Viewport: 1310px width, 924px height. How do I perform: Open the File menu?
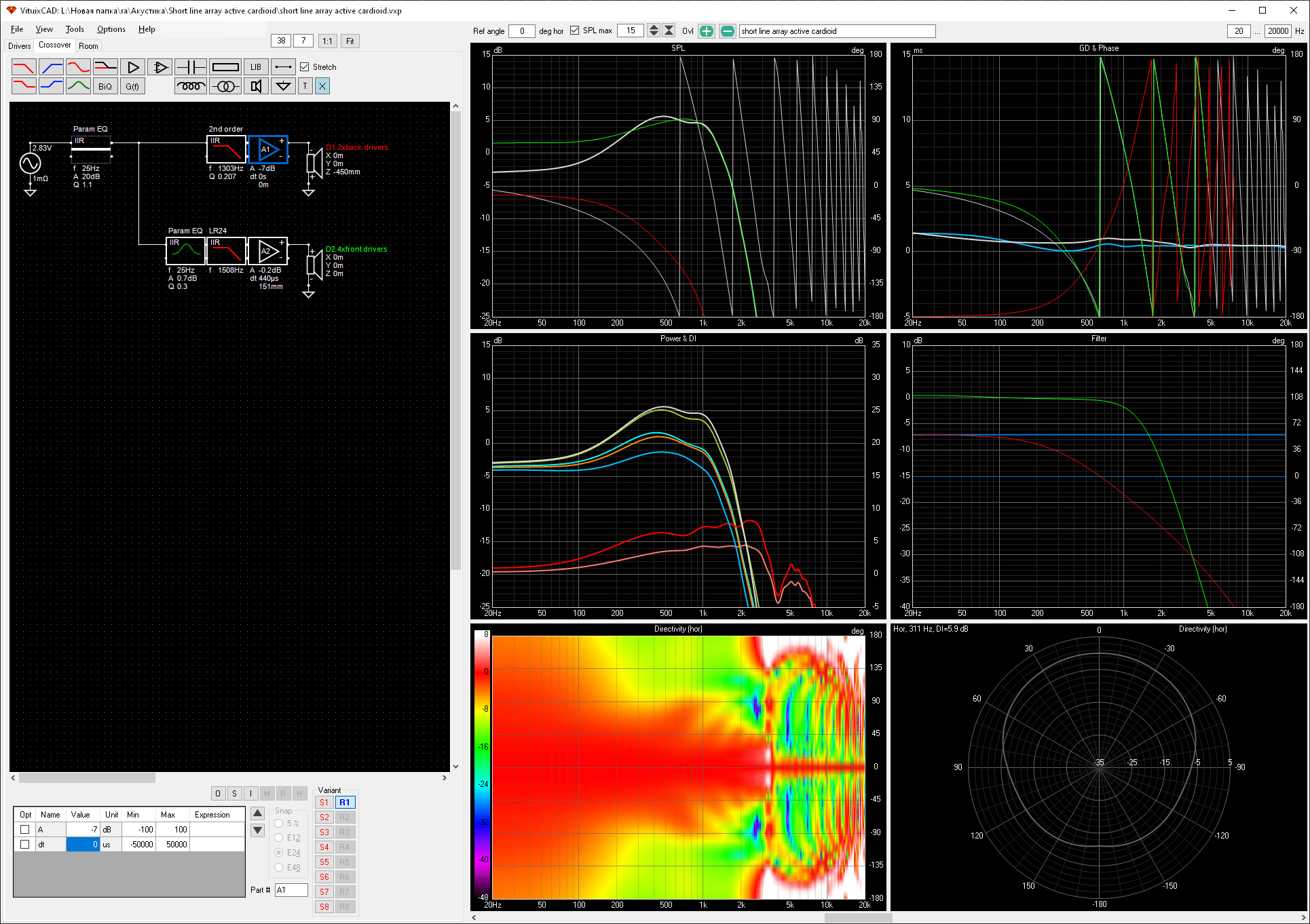pyautogui.click(x=17, y=29)
